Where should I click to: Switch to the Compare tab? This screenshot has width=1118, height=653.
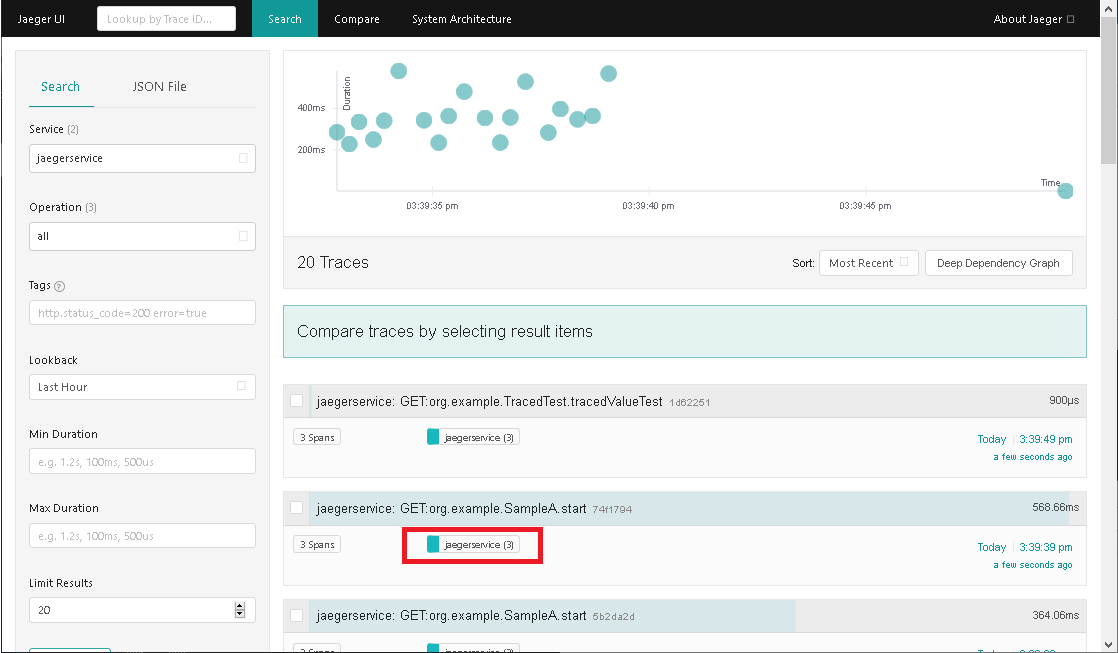tap(356, 19)
